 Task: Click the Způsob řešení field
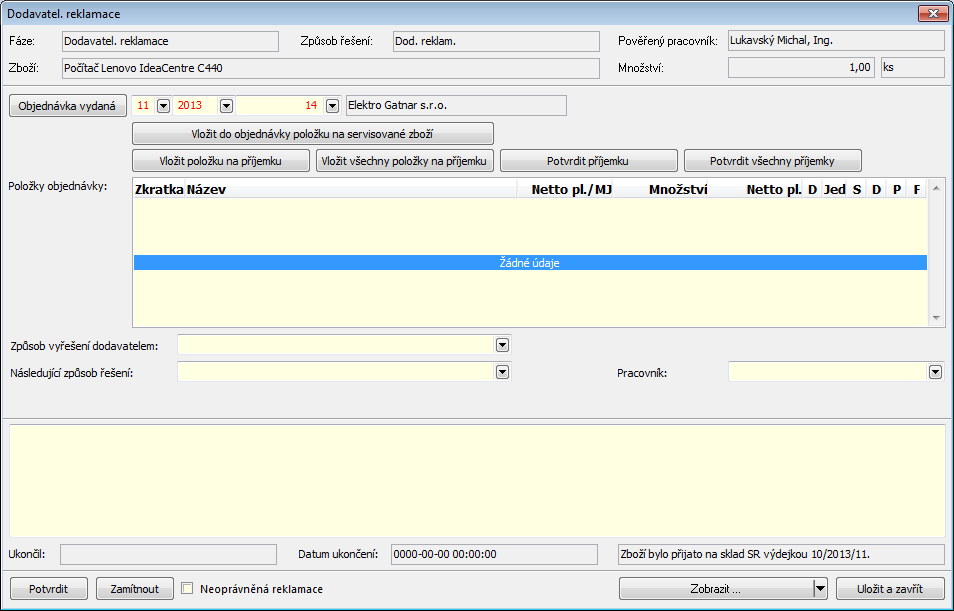click(x=496, y=41)
